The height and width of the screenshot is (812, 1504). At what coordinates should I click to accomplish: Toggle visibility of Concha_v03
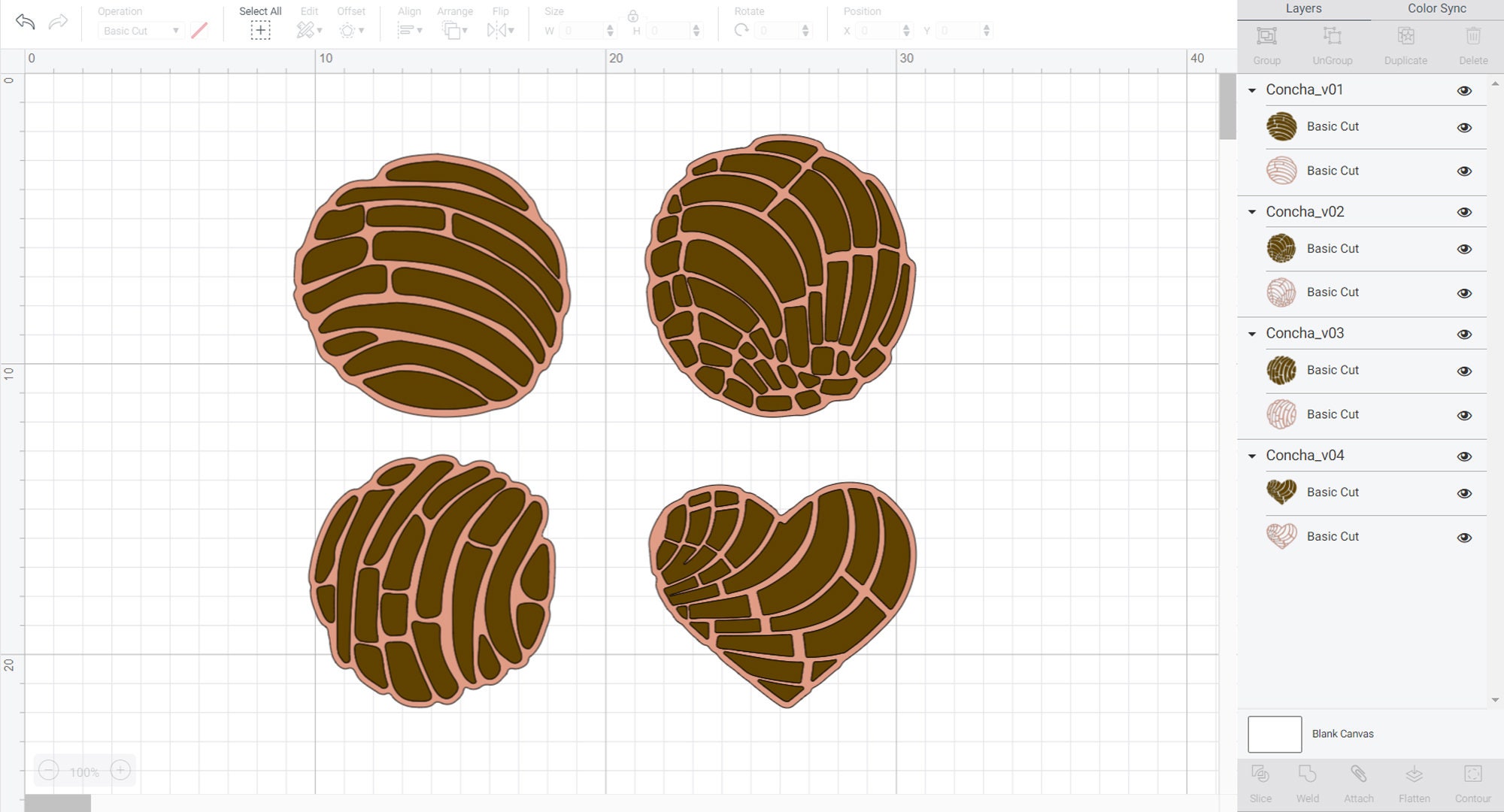click(1465, 333)
